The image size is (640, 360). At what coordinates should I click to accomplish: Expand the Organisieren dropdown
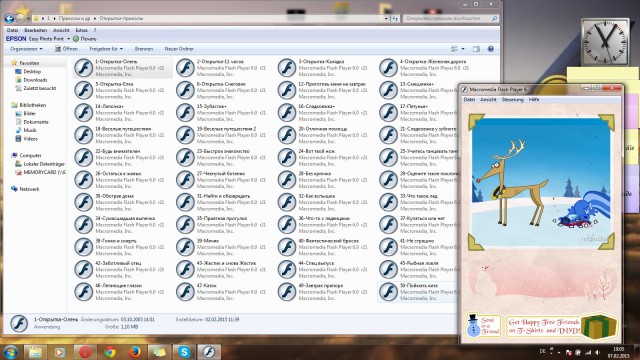click(26, 49)
